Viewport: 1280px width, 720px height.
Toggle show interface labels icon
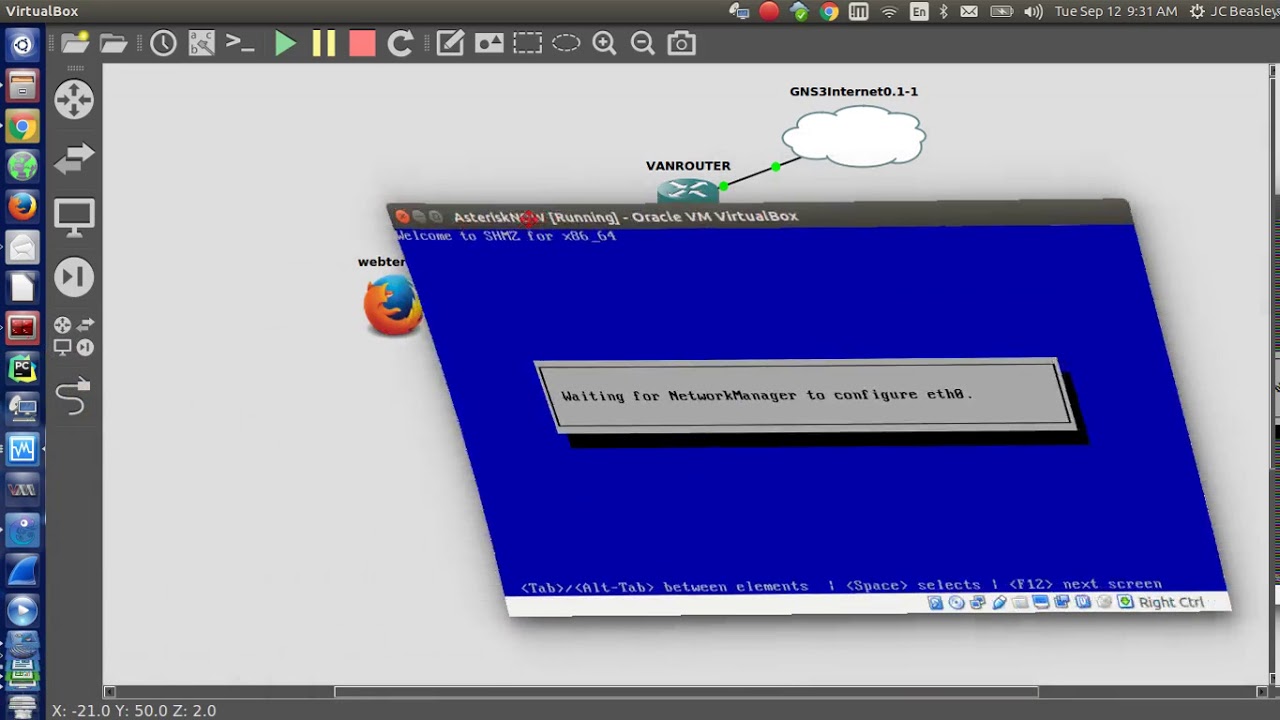[202, 43]
